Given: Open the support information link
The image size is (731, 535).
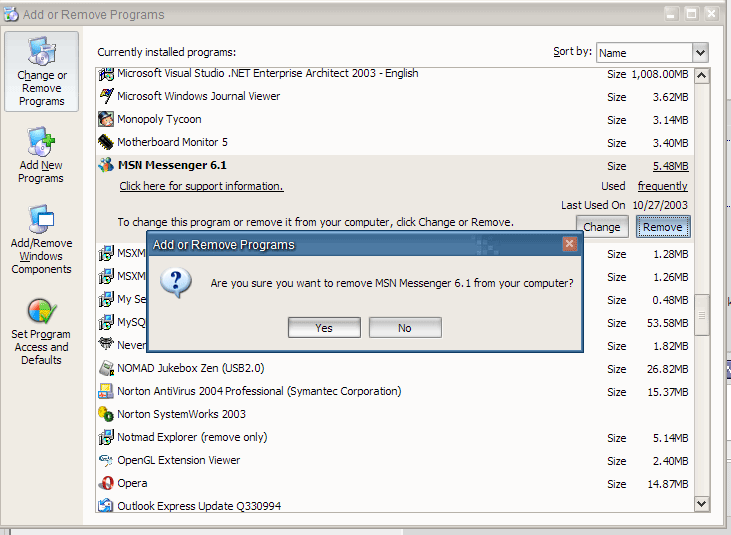Looking at the screenshot, I should (x=201, y=186).
